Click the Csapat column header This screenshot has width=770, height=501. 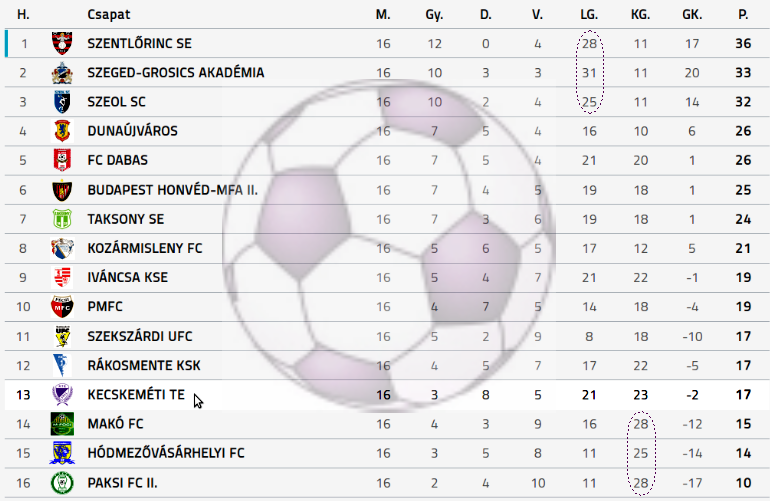(109, 14)
